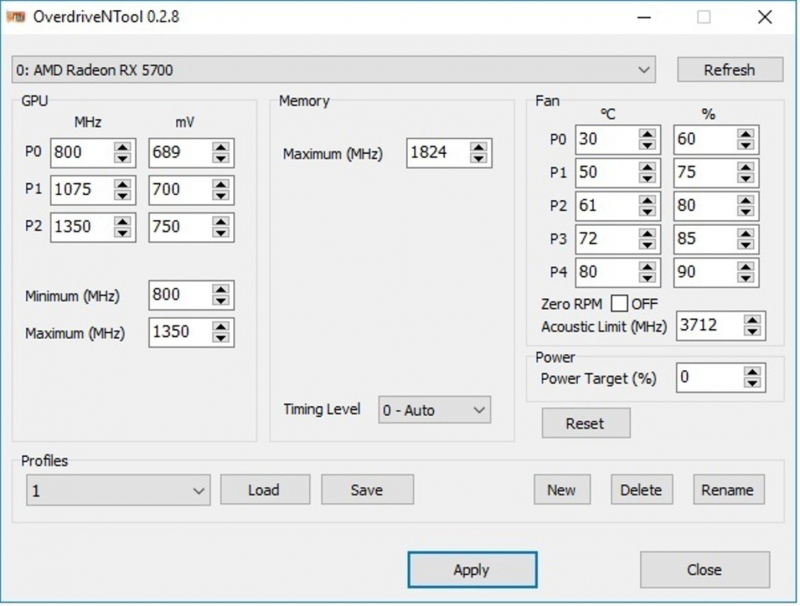This screenshot has width=800, height=606.
Task: Increase GPU P0 MHz with up arrow
Action: 122,147
